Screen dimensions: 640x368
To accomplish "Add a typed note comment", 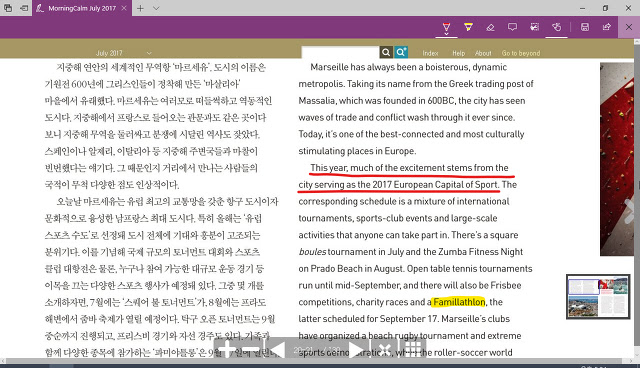I will pos(512,27).
